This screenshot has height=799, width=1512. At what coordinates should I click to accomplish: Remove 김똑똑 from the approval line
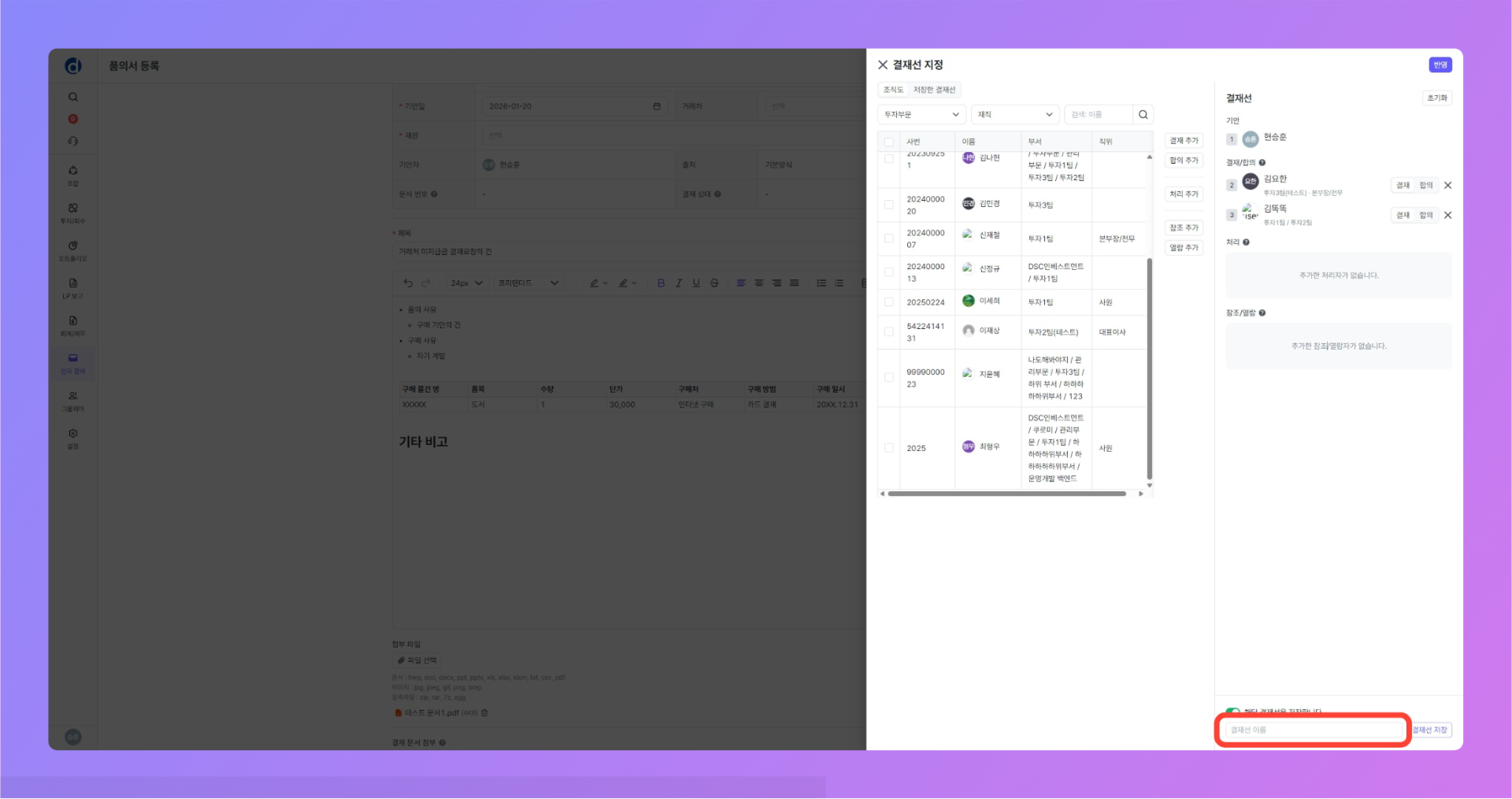tap(1447, 216)
